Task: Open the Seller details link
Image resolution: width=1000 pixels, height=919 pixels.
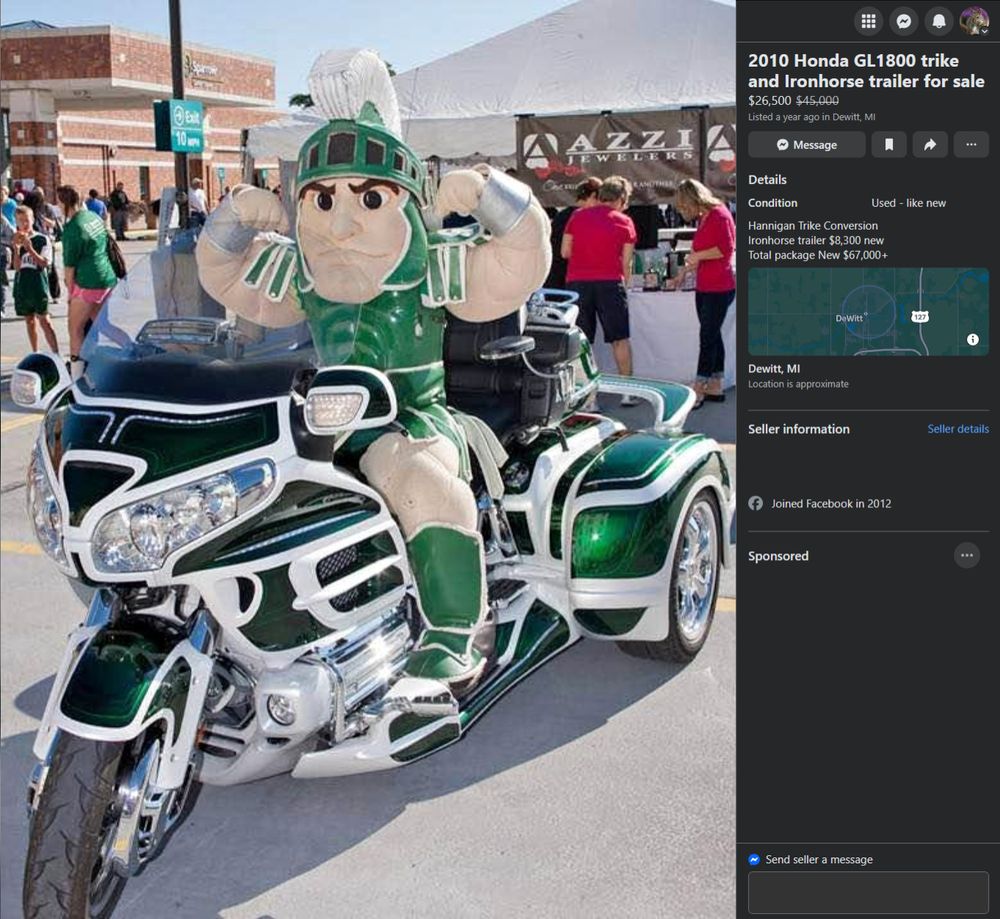Action: click(958, 429)
